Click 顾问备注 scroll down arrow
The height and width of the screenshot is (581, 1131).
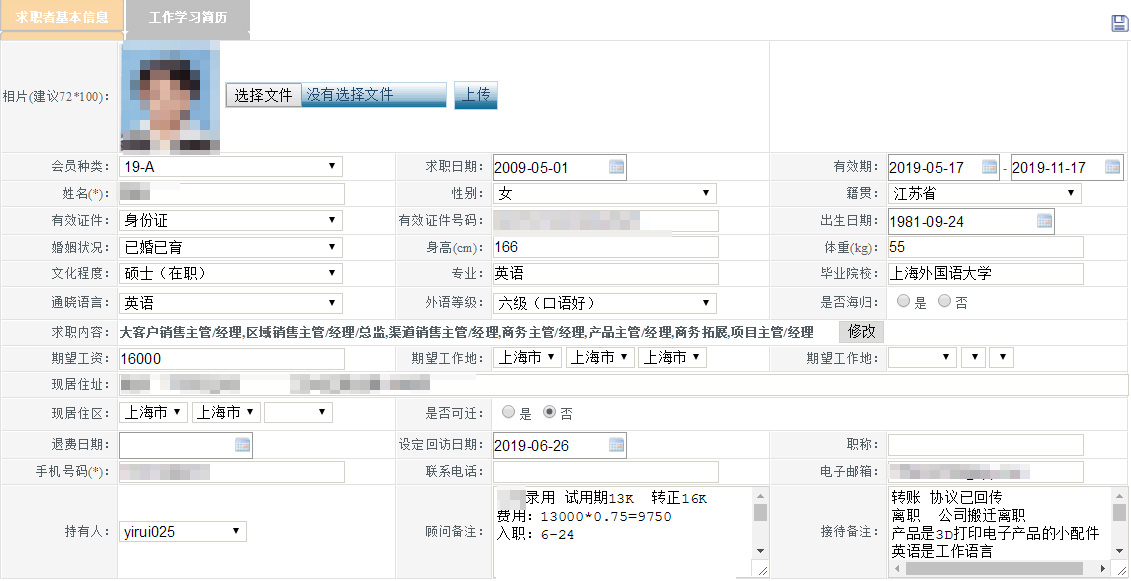760,551
